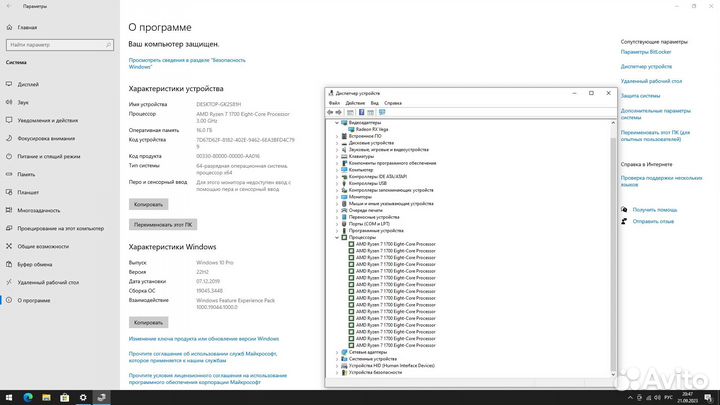Click the Сетевые адаптеры category icon
Image resolution: width=720 pixels, height=405 pixels.
tap(344, 352)
